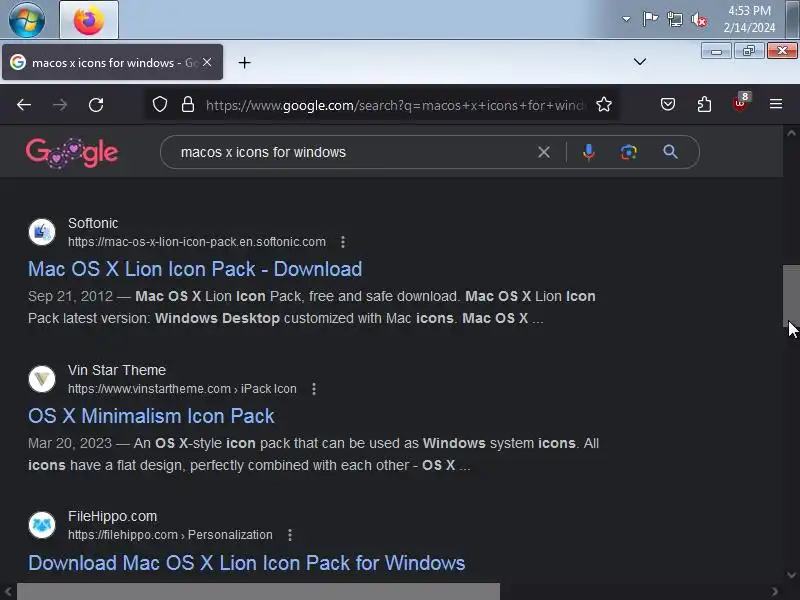Expand the list all tabs chevron

click(x=640, y=62)
